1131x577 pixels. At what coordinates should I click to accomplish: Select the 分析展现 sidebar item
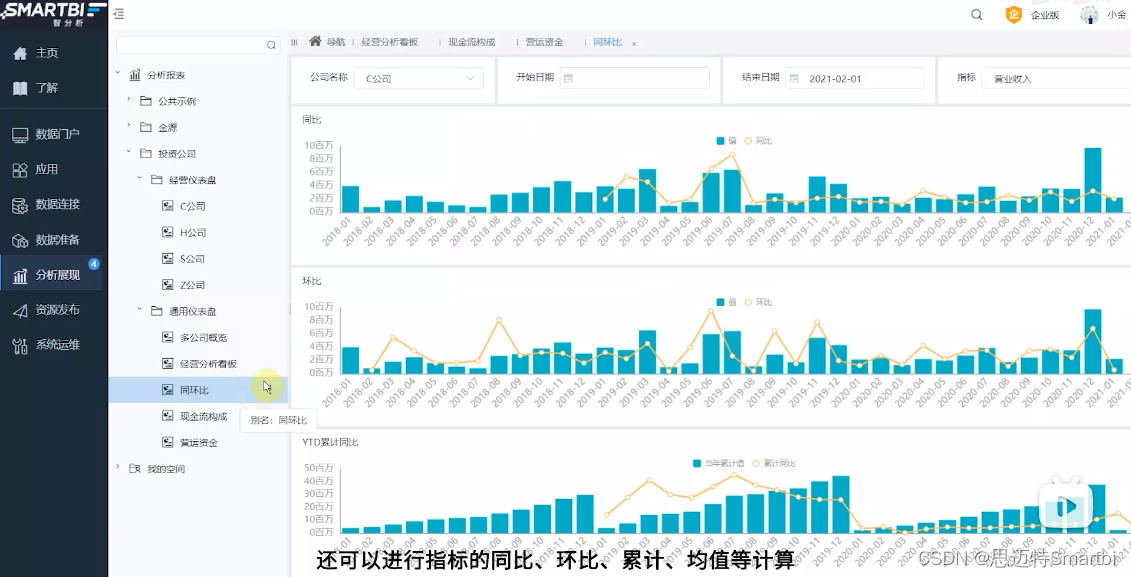tap(53, 274)
